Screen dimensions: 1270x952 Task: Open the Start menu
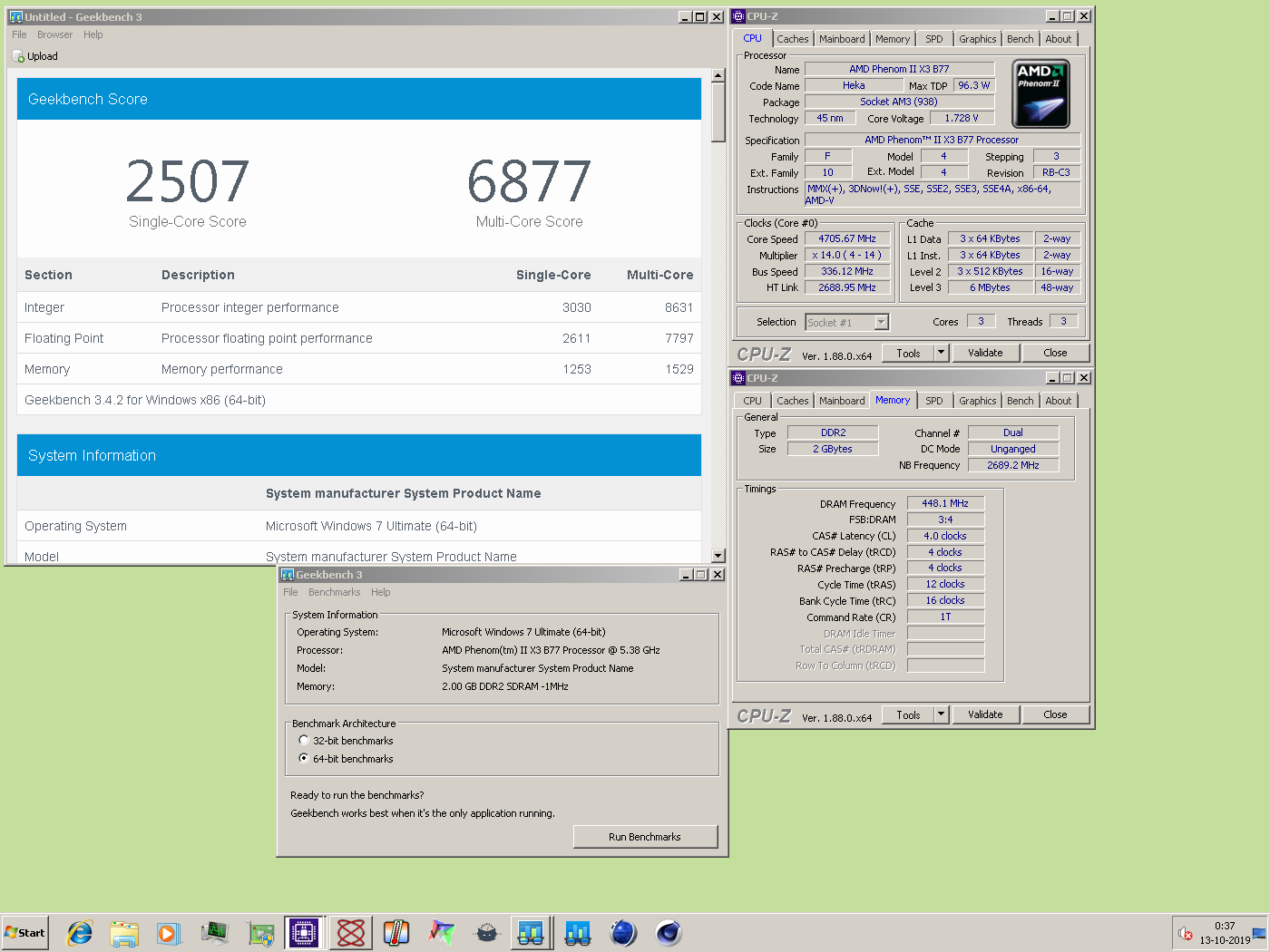coord(24,933)
